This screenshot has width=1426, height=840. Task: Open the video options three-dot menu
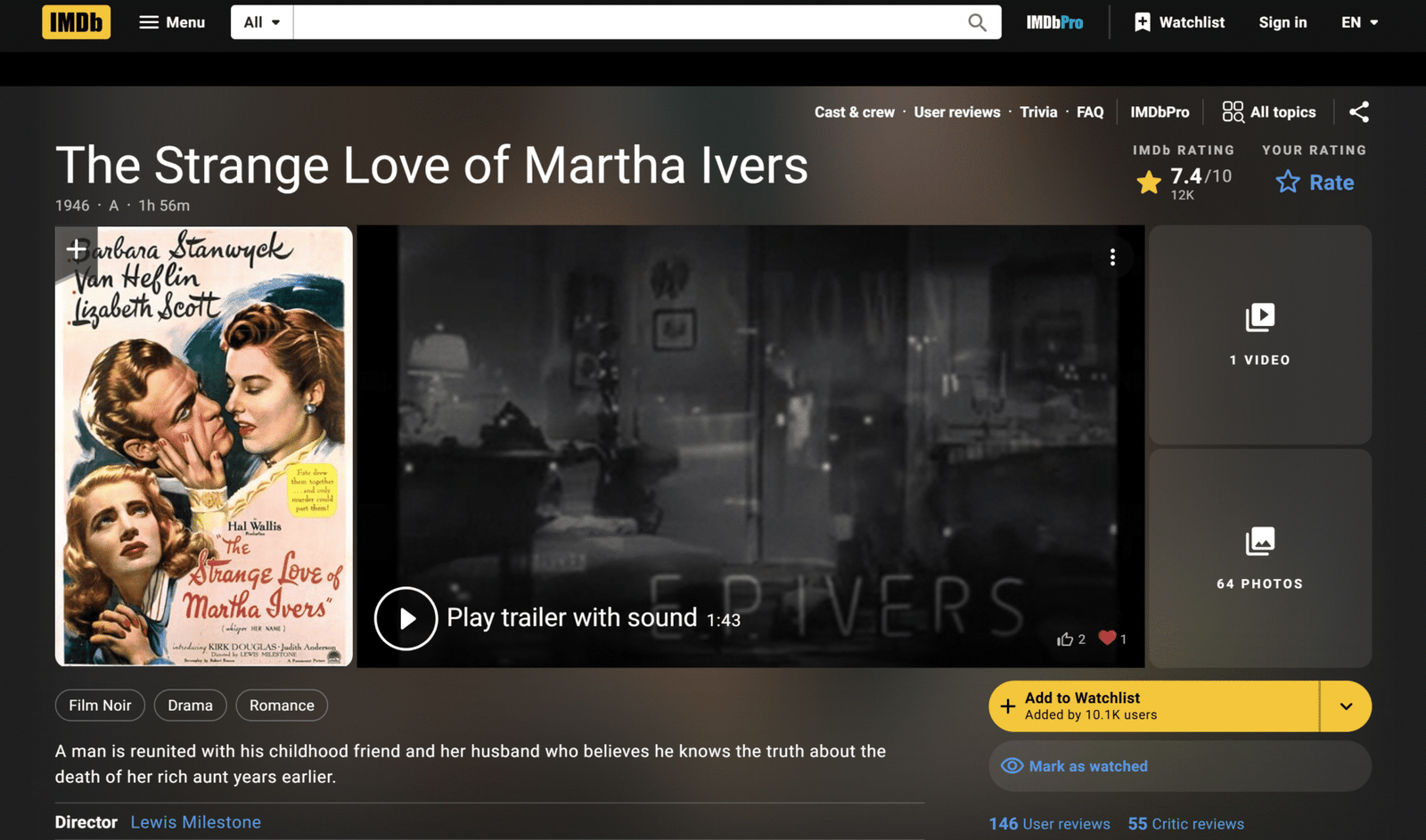pyautogui.click(x=1112, y=257)
